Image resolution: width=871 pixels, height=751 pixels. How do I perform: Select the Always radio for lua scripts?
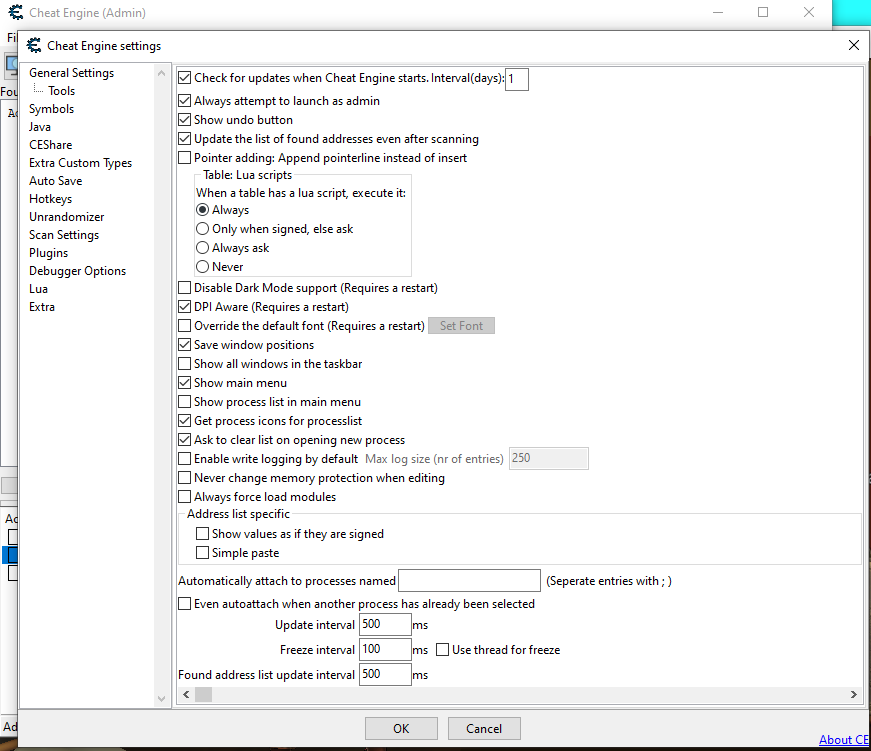[203, 210]
